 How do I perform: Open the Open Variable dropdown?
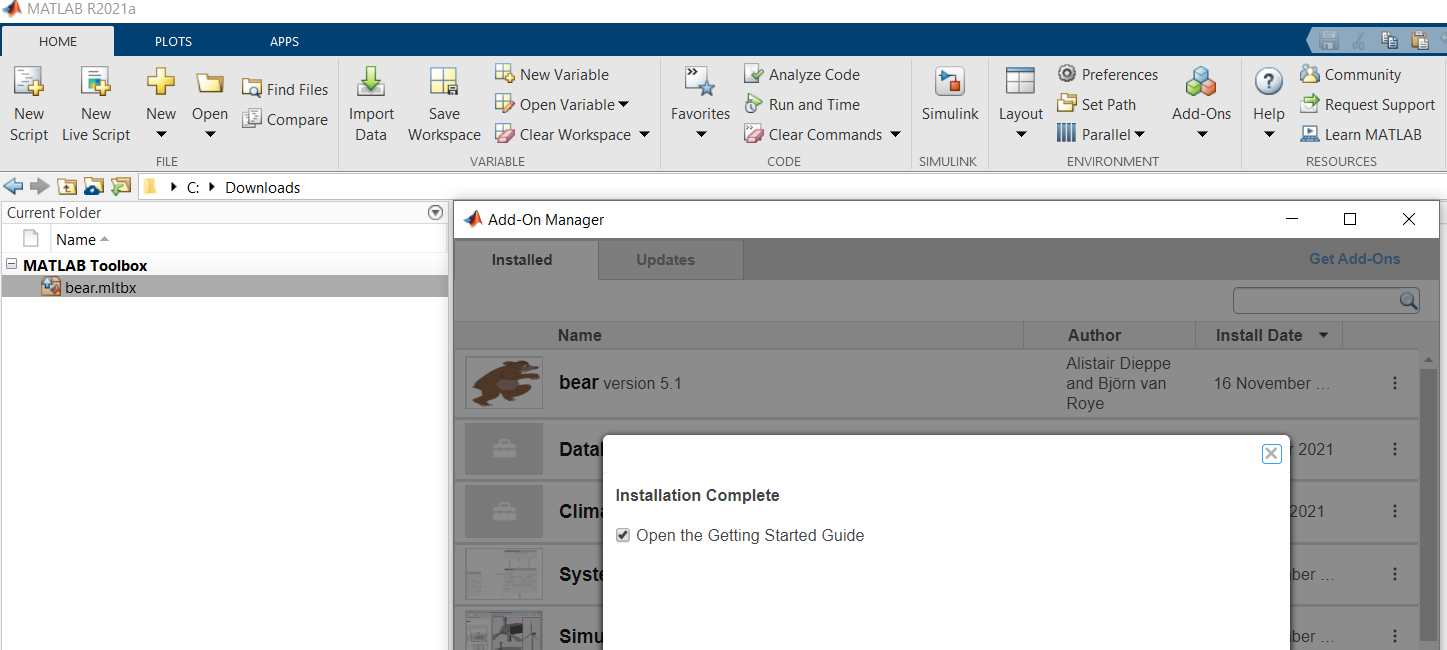tap(624, 104)
